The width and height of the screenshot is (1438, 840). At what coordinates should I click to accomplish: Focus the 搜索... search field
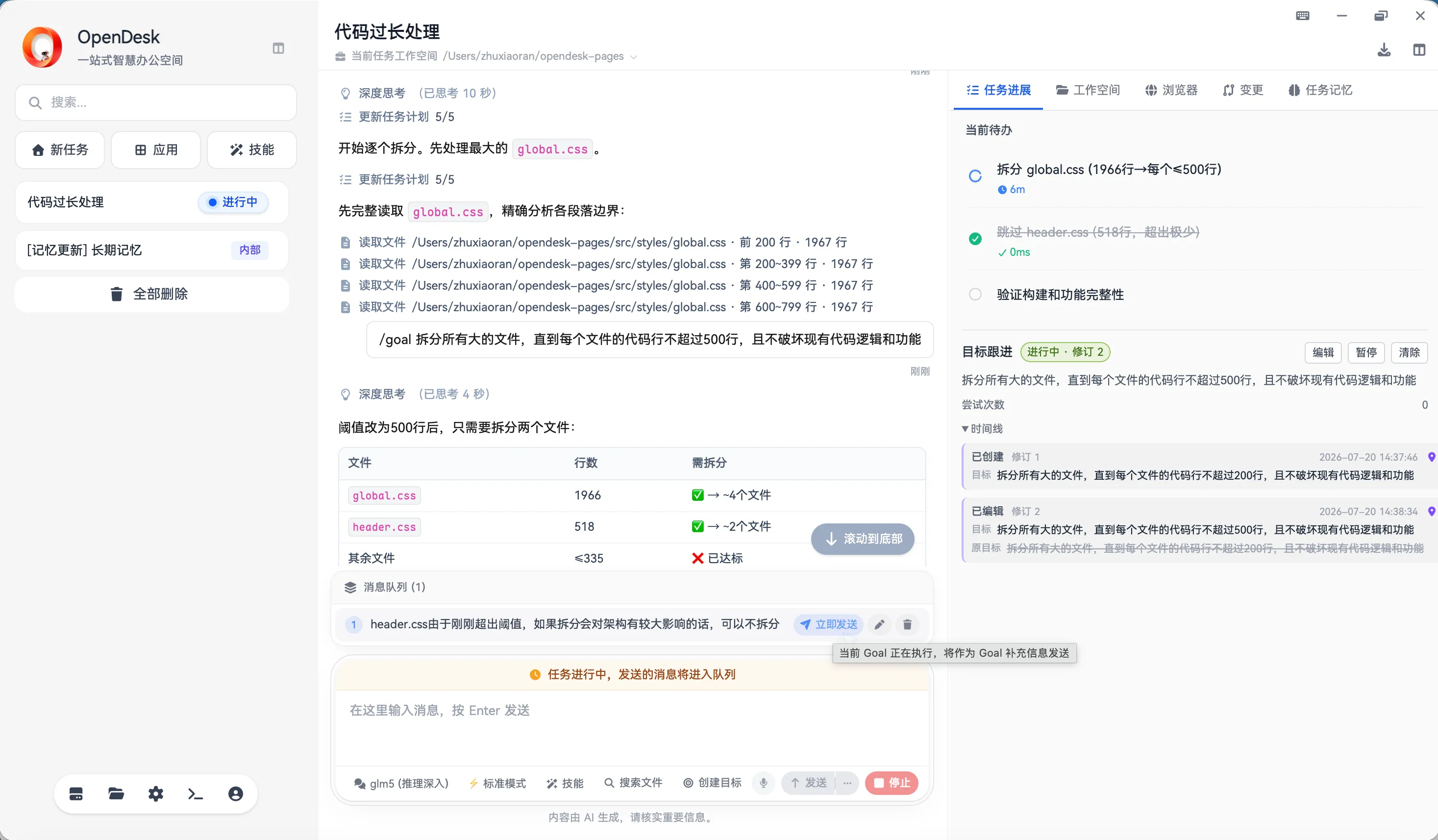tap(156, 103)
